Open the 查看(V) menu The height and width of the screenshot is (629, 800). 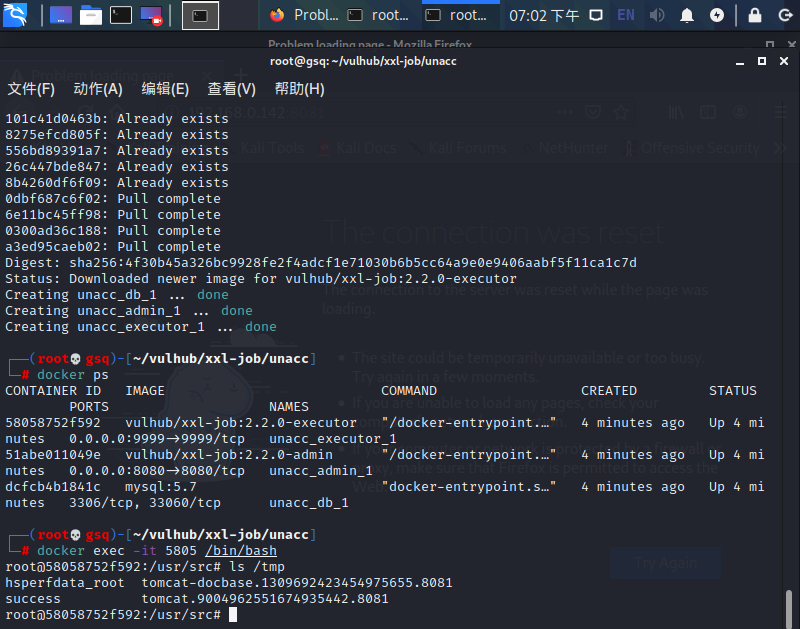coord(232,89)
